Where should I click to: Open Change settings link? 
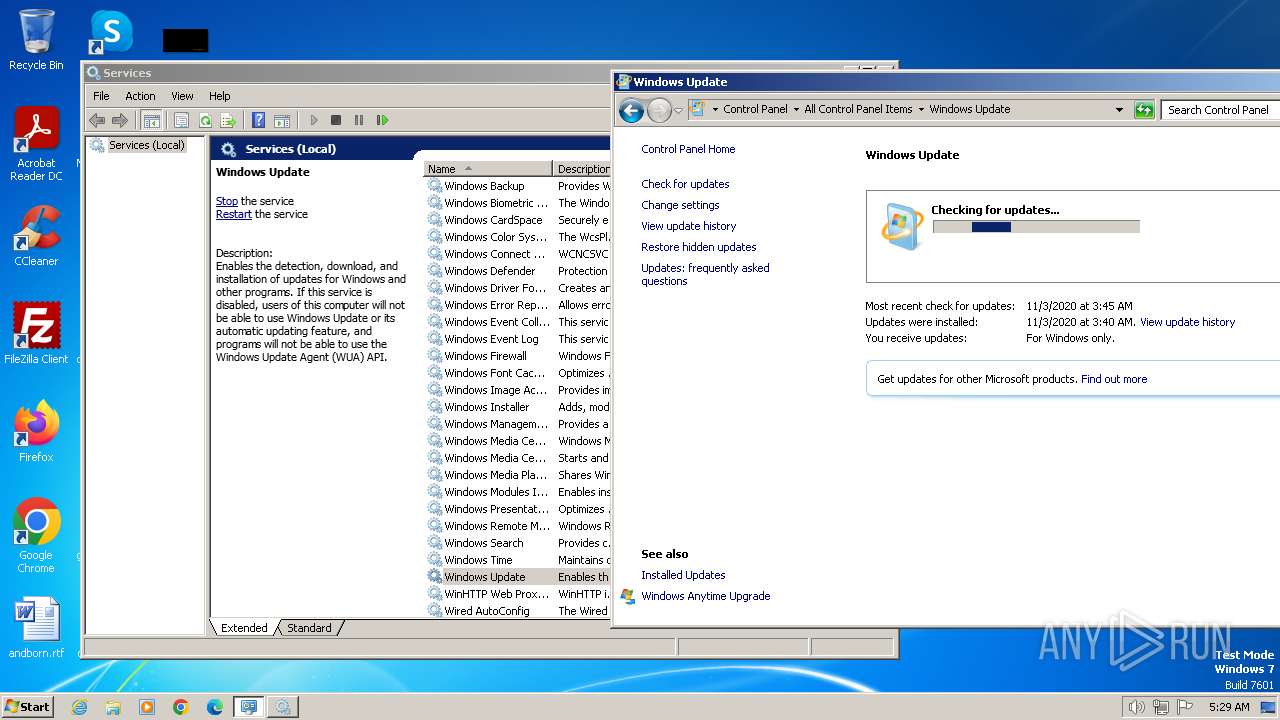click(x=680, y=205)
